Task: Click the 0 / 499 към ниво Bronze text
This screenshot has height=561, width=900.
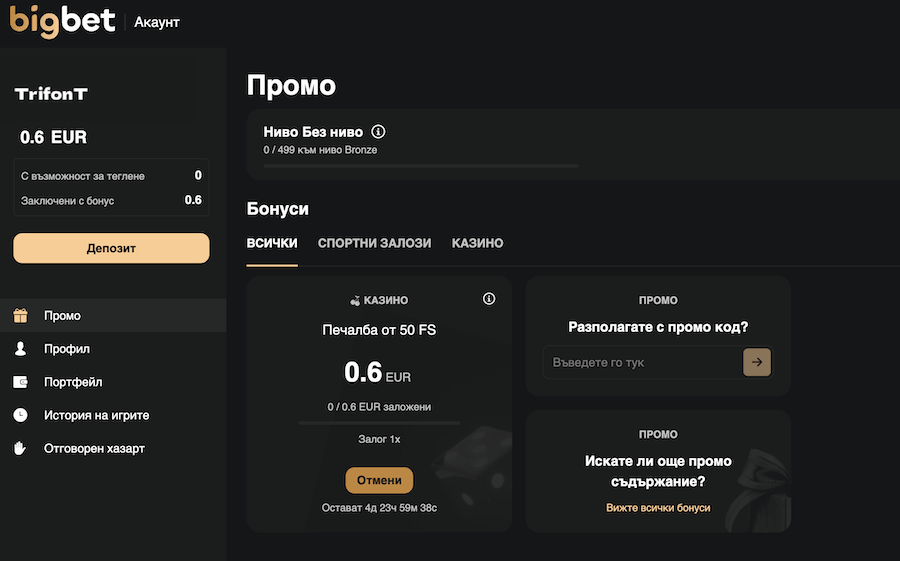Action: 320,150
